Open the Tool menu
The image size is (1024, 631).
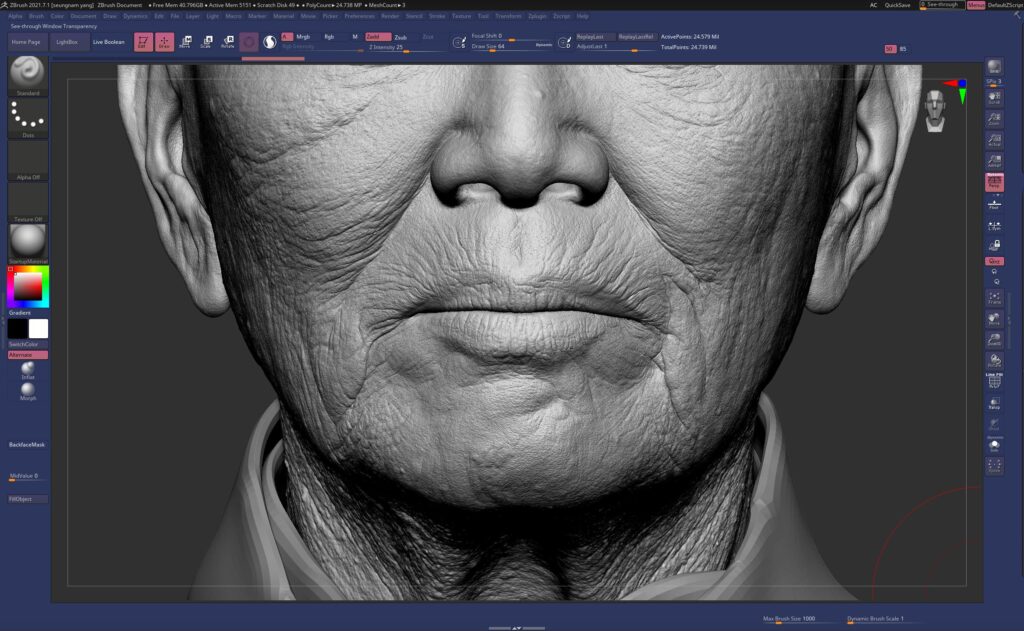click(483, 16)
